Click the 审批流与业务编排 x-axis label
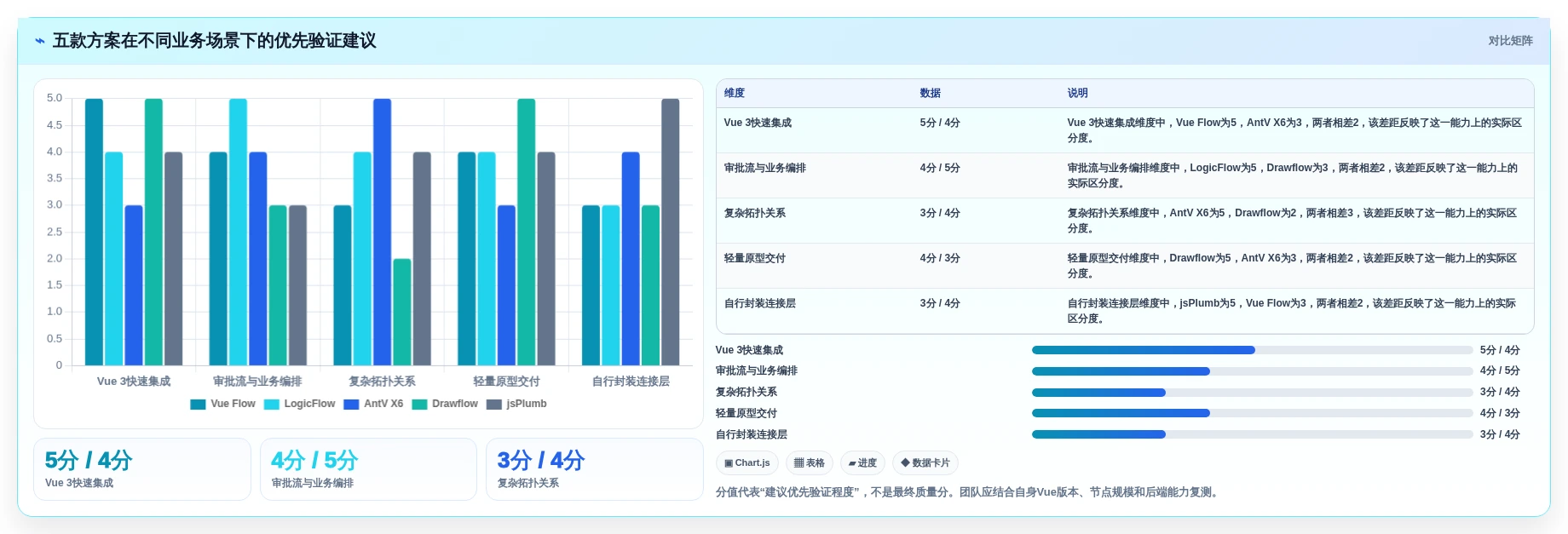The image size is (1568, 534). 257,382
